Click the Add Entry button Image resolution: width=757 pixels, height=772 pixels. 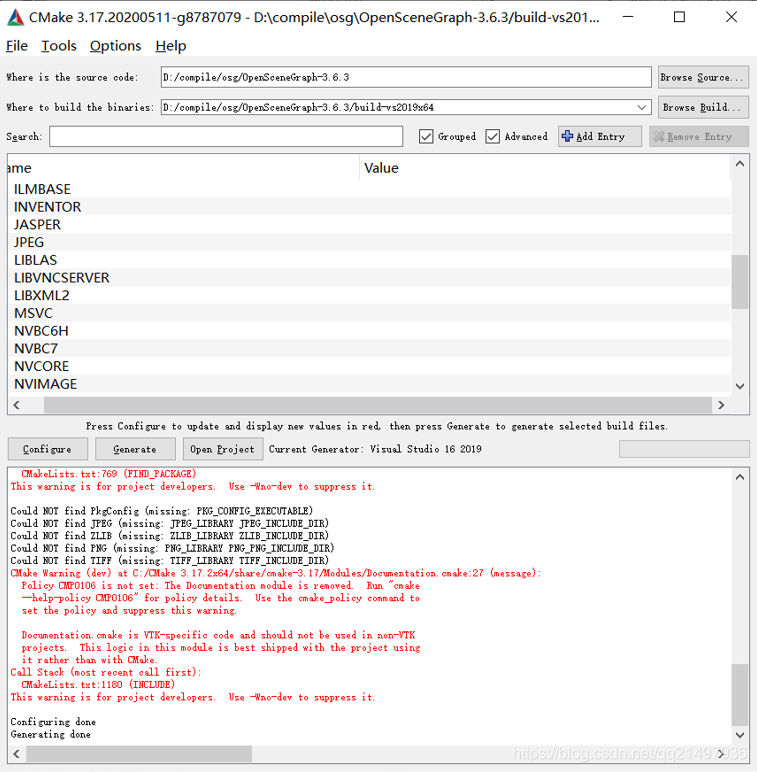pos(599,136)
